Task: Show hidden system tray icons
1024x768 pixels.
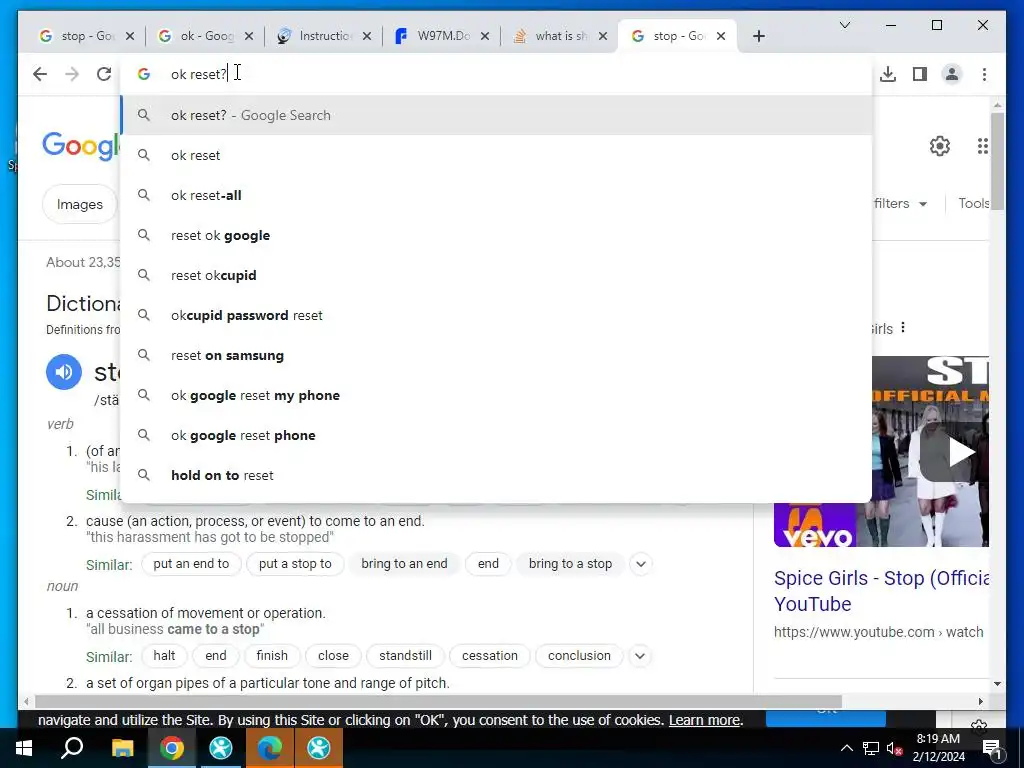Action: (846, 748)
